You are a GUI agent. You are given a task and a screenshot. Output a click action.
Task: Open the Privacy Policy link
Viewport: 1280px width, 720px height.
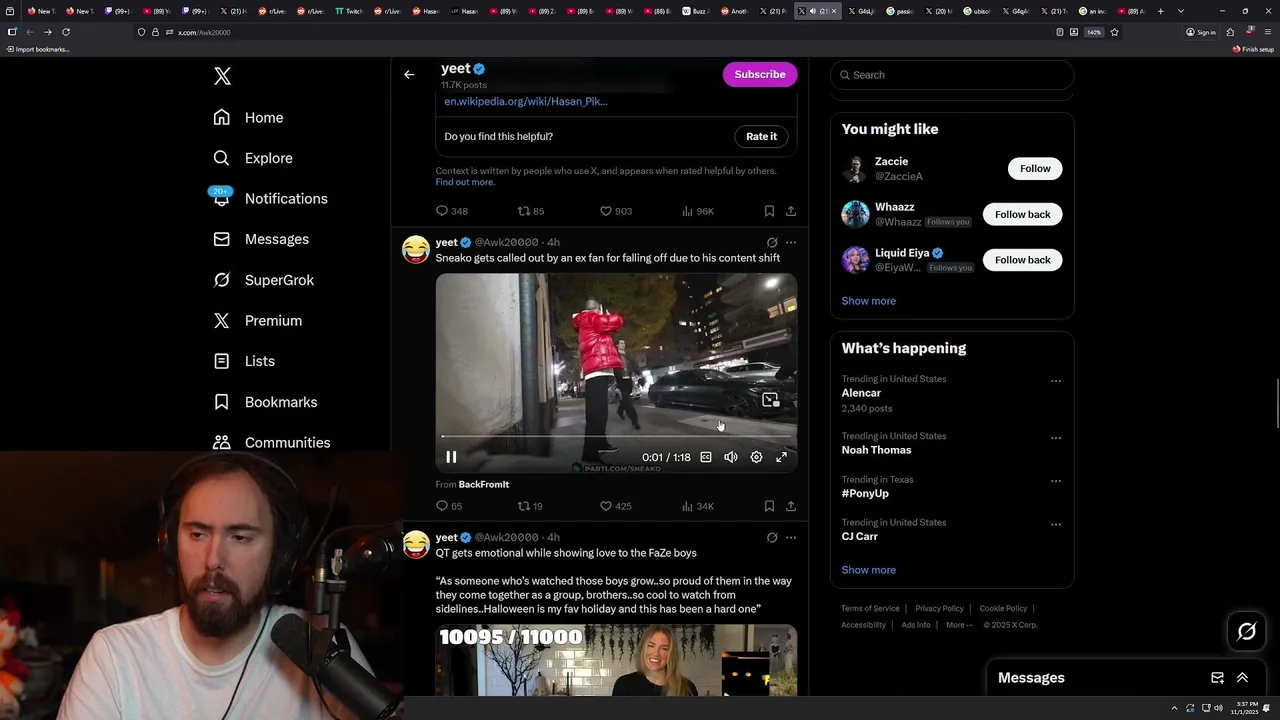tap(939, 608)
